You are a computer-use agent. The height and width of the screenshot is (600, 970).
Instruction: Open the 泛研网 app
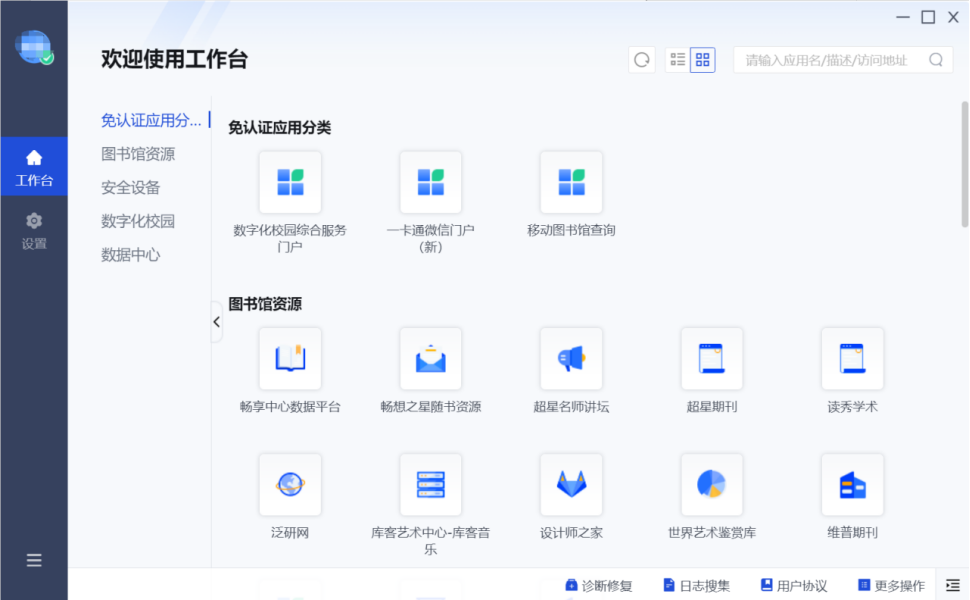289,485
